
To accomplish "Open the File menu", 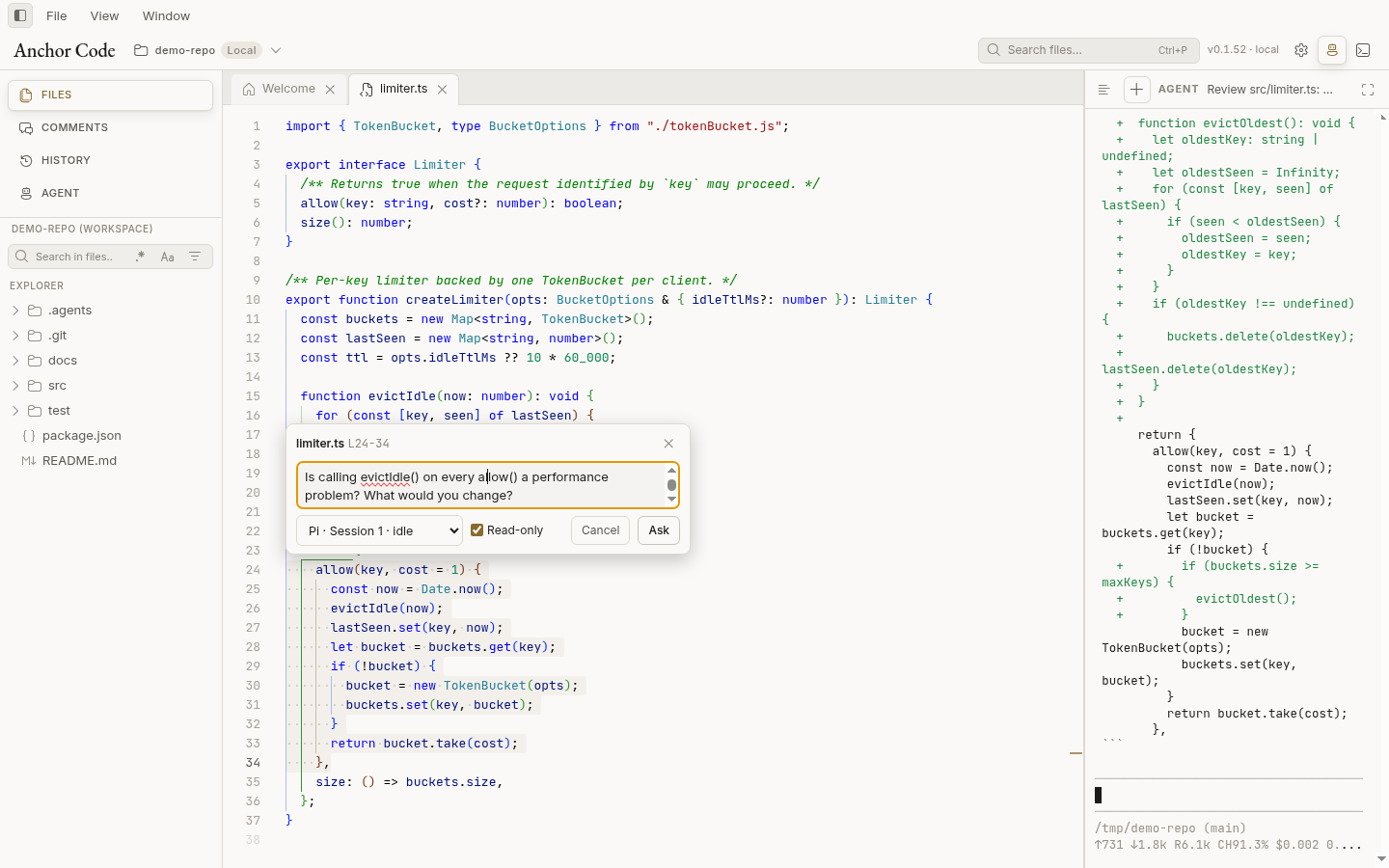I will (57, 15).
